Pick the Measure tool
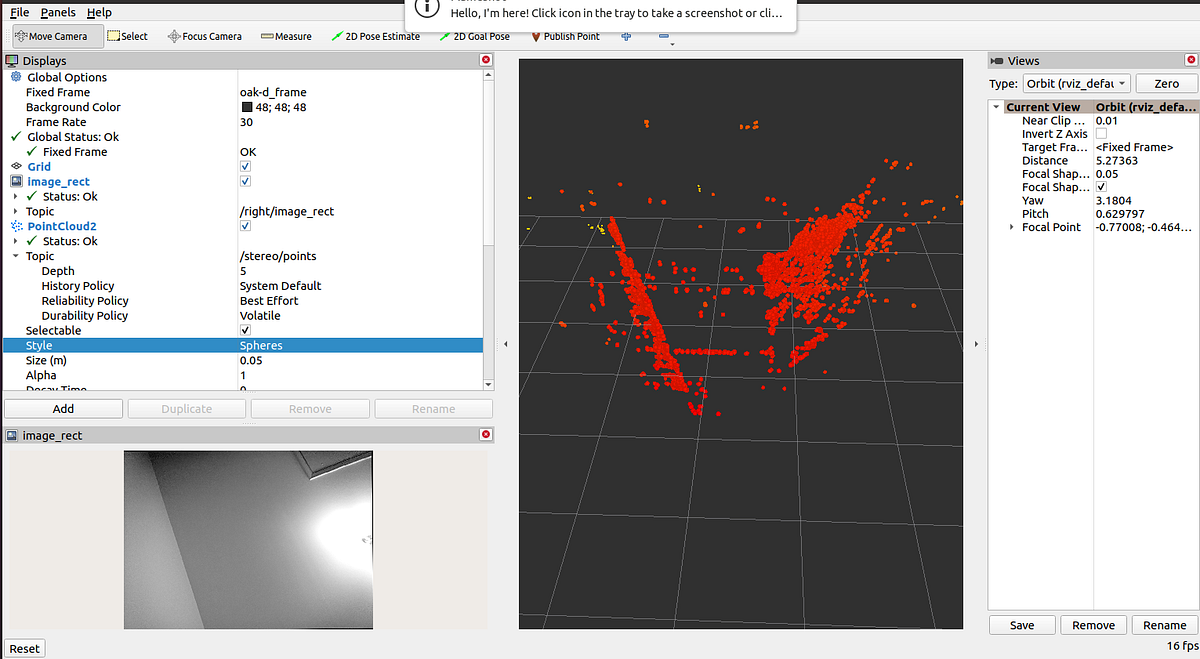1200x659 pixels. pos(286,36)
